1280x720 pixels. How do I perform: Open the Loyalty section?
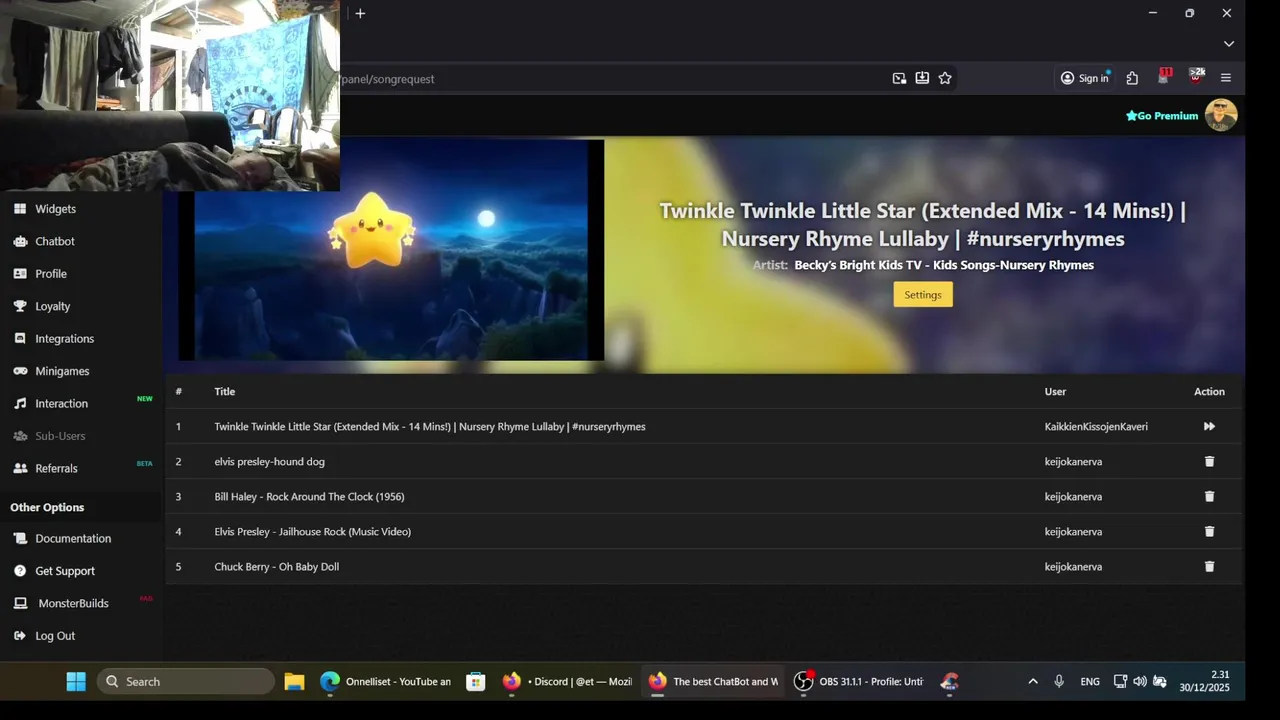click(x=53, y=306)
